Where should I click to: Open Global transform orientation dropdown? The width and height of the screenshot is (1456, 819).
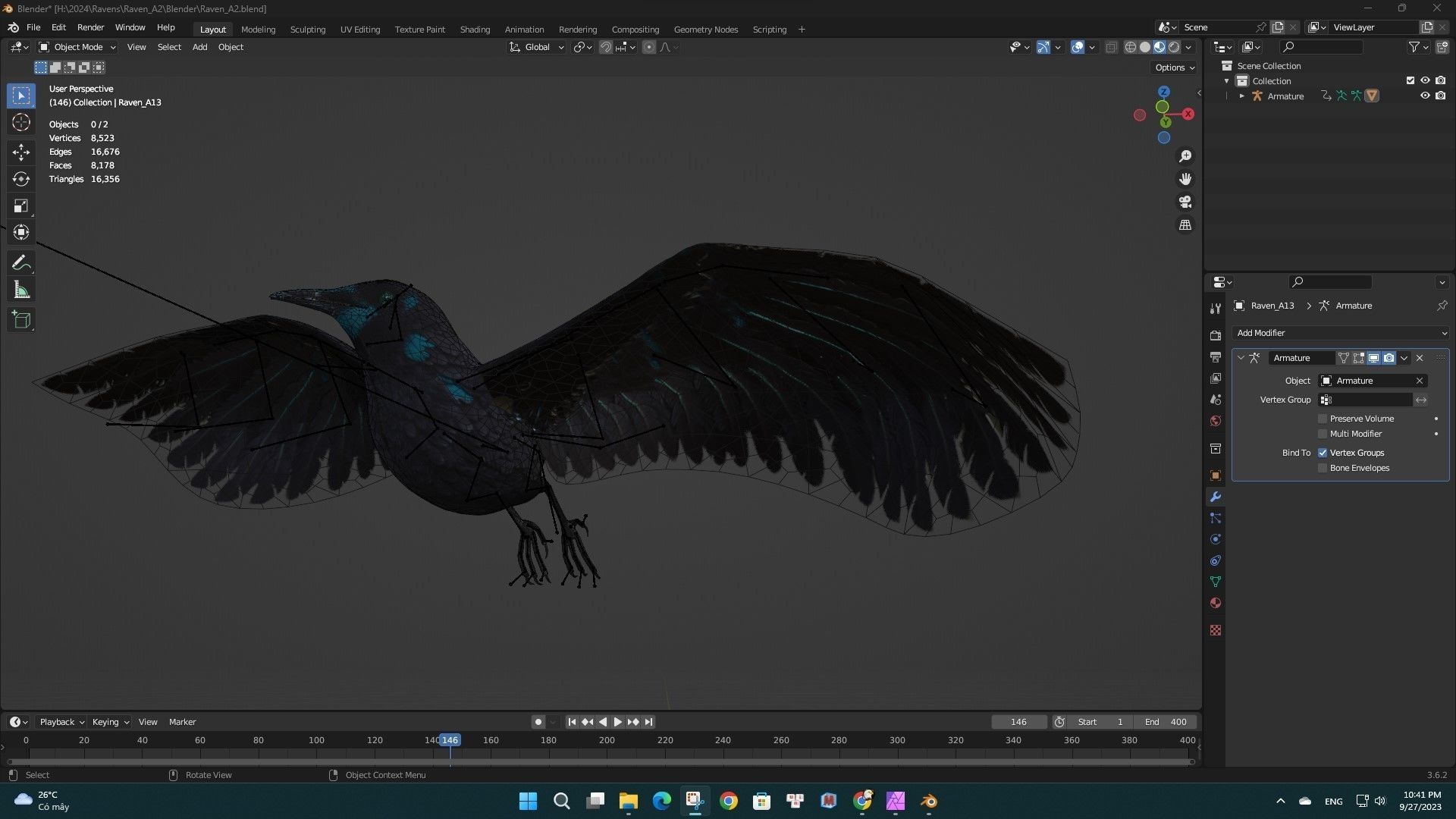[537, 47]
